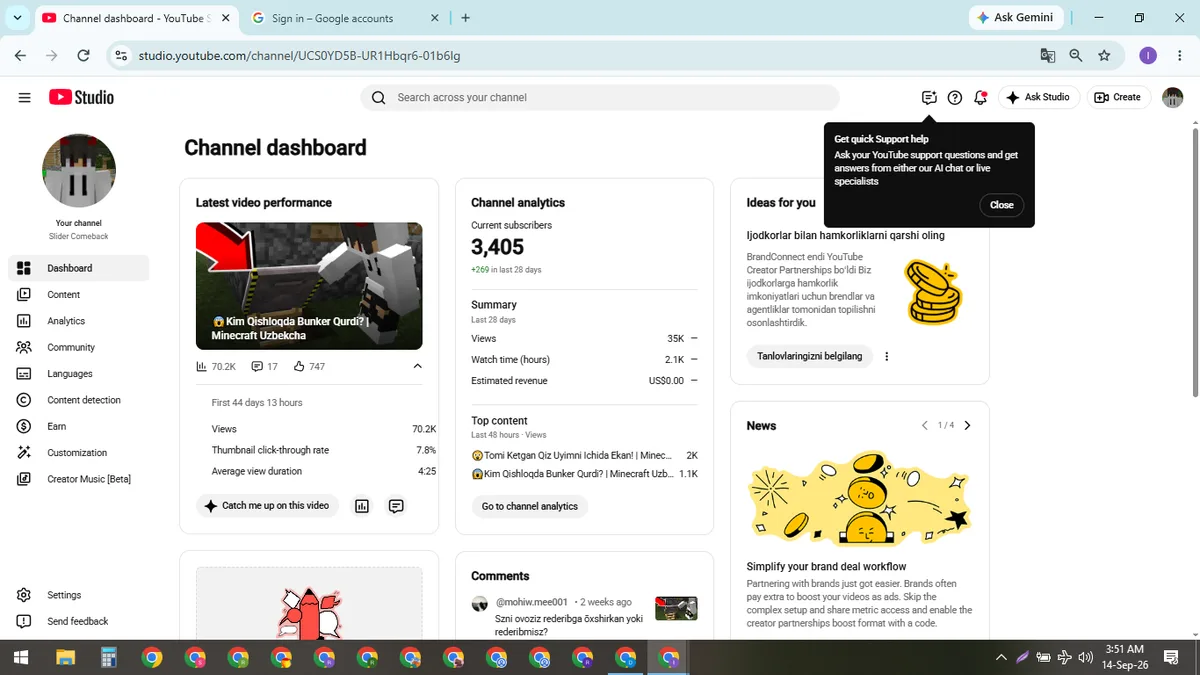Open the Content detection sidebar item
This screenshot has width=1200, height=675.
[78, 400]
